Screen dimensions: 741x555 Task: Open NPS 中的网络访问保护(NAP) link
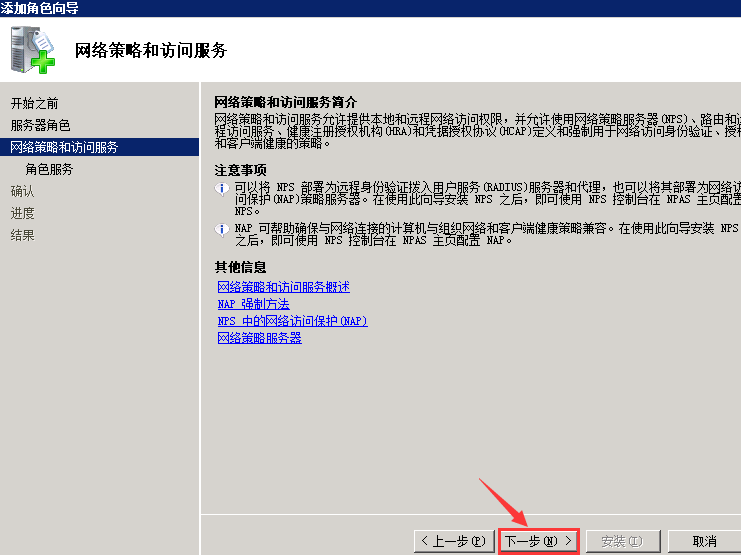pos(292,321)
